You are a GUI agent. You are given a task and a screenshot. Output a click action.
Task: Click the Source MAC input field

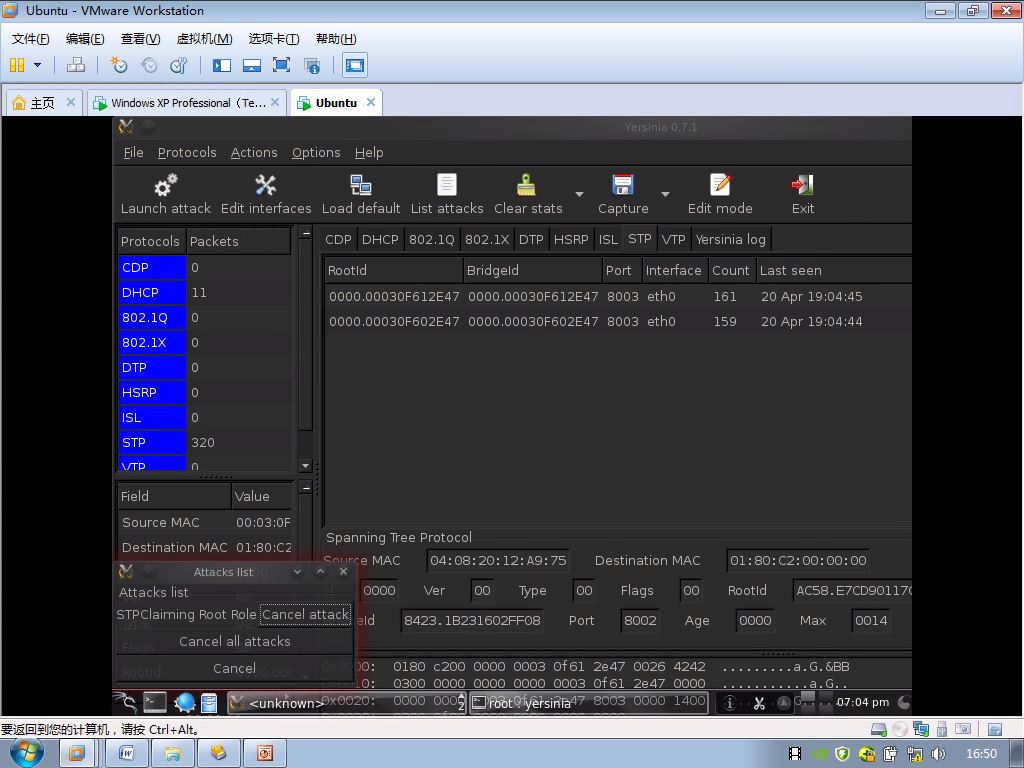click(x=498, y=560)
